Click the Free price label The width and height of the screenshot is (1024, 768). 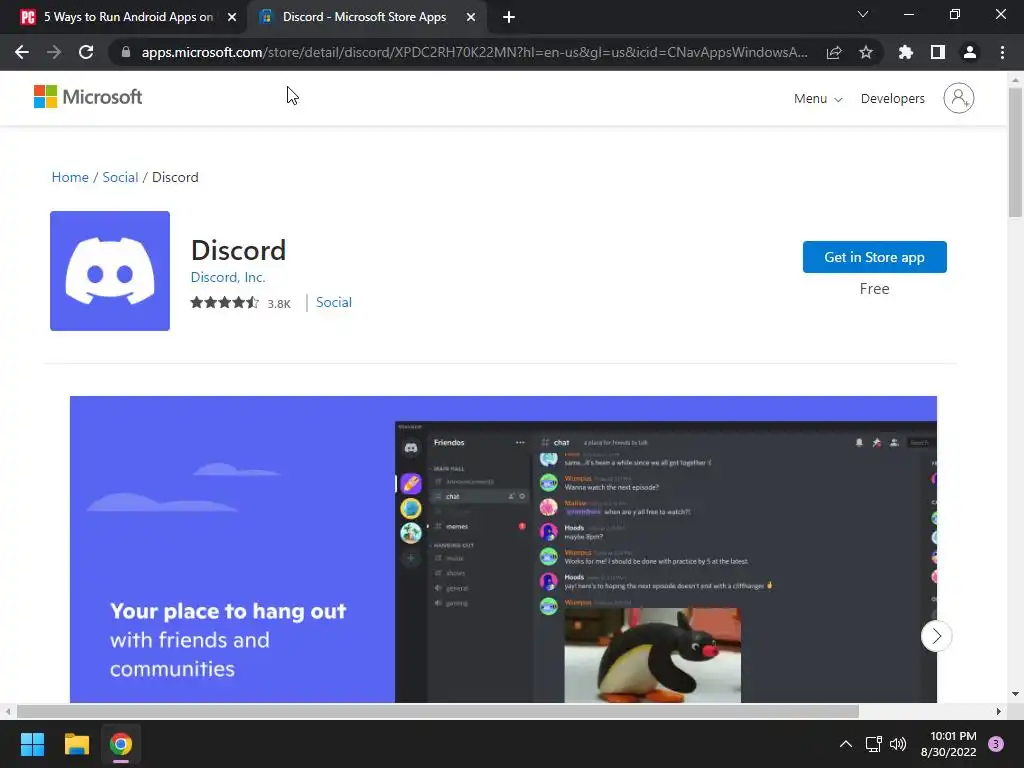tap(874, 289)
